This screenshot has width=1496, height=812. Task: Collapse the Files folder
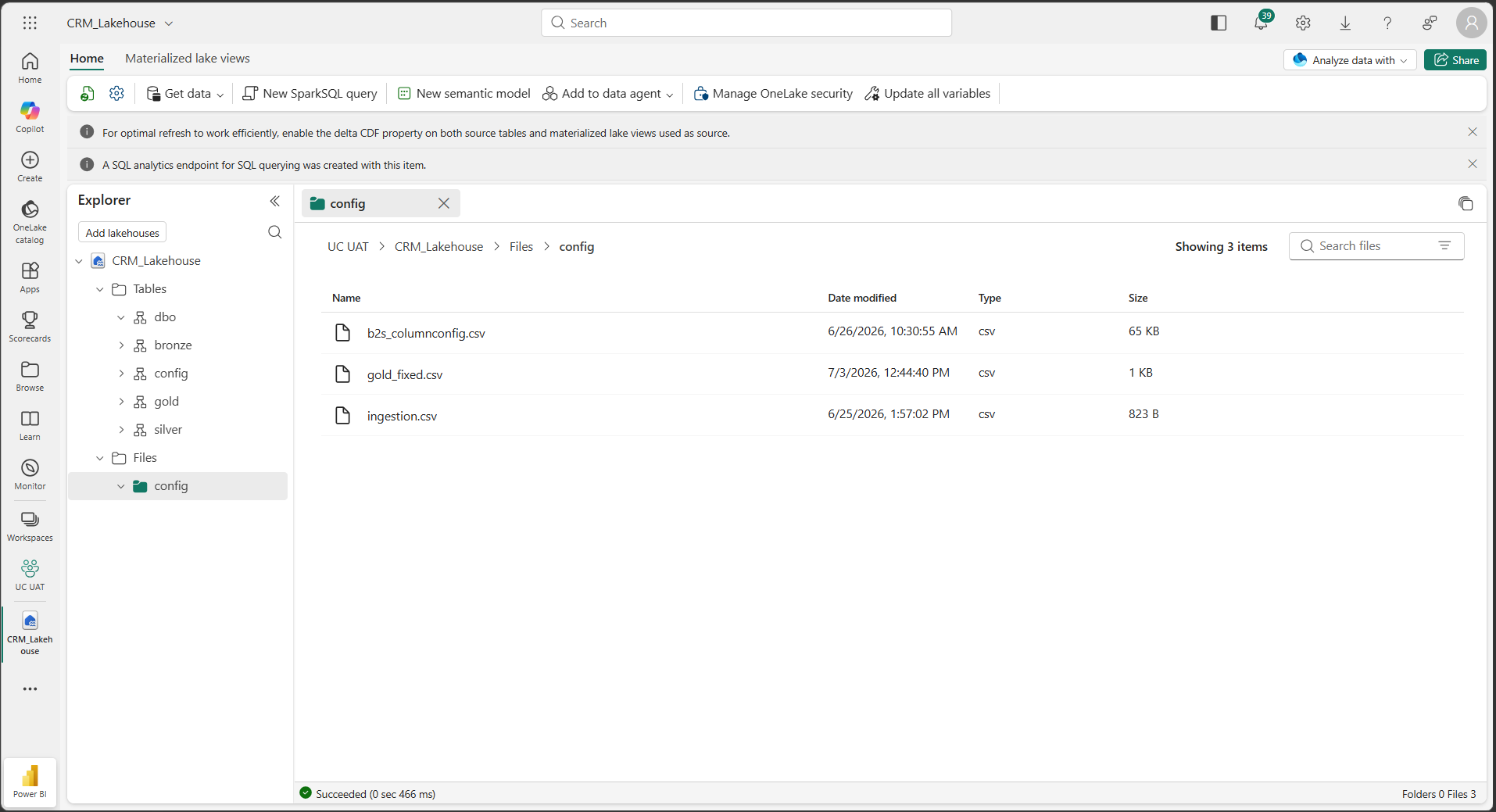100,458
